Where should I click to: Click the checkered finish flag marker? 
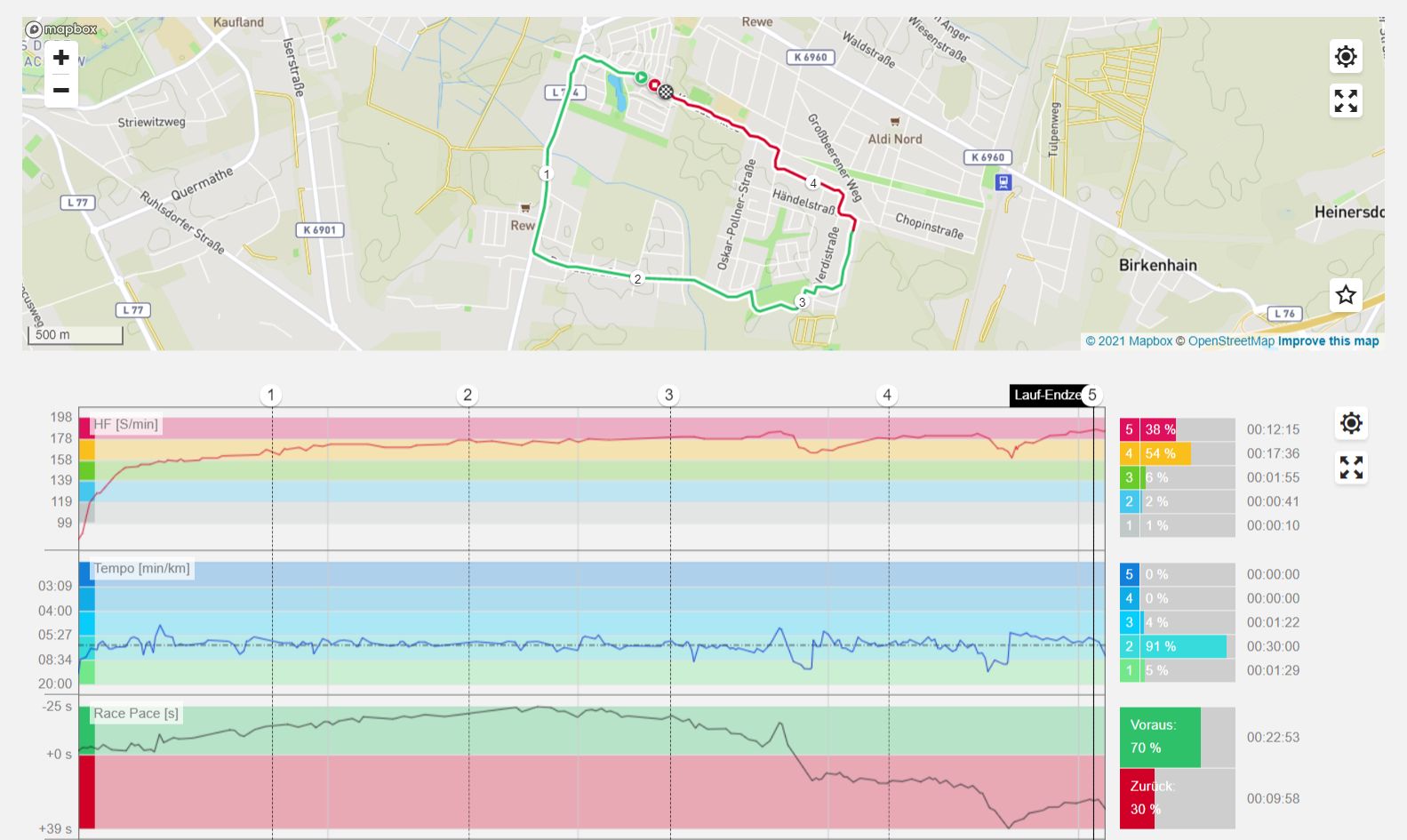coord(666,92)
